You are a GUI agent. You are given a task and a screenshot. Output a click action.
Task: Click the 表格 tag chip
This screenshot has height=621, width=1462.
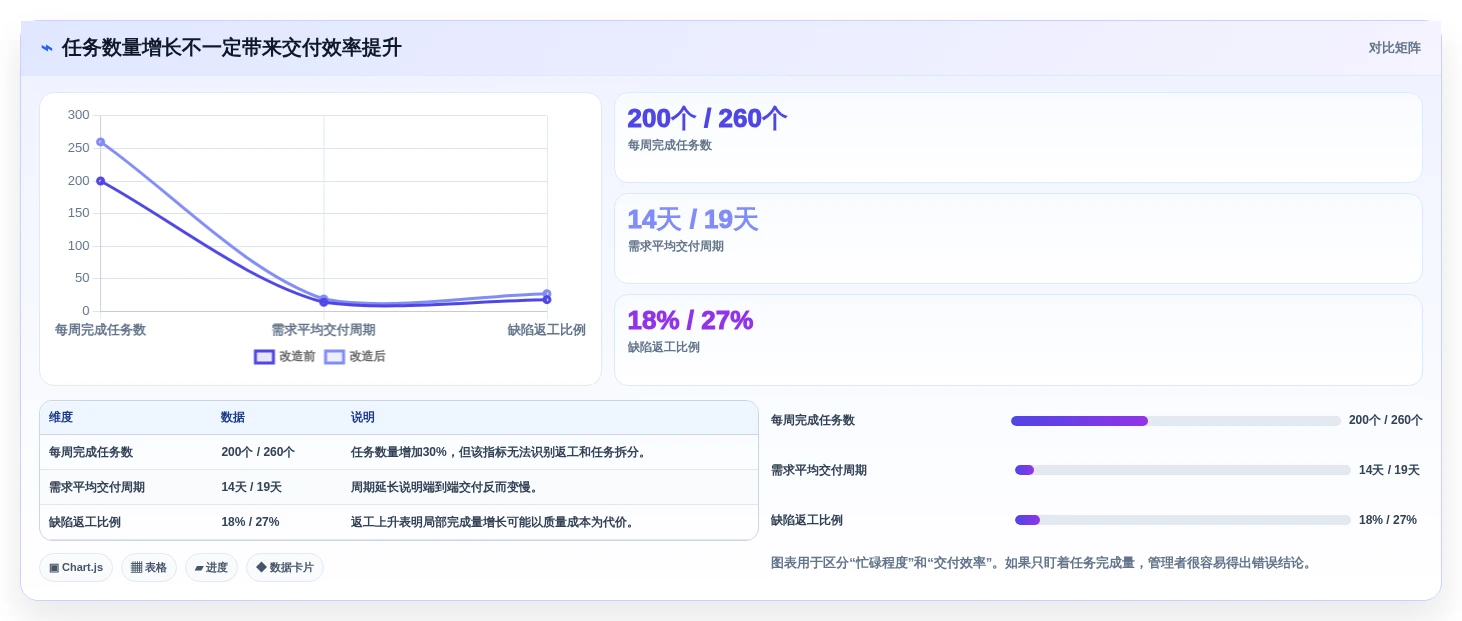[149, 568]
